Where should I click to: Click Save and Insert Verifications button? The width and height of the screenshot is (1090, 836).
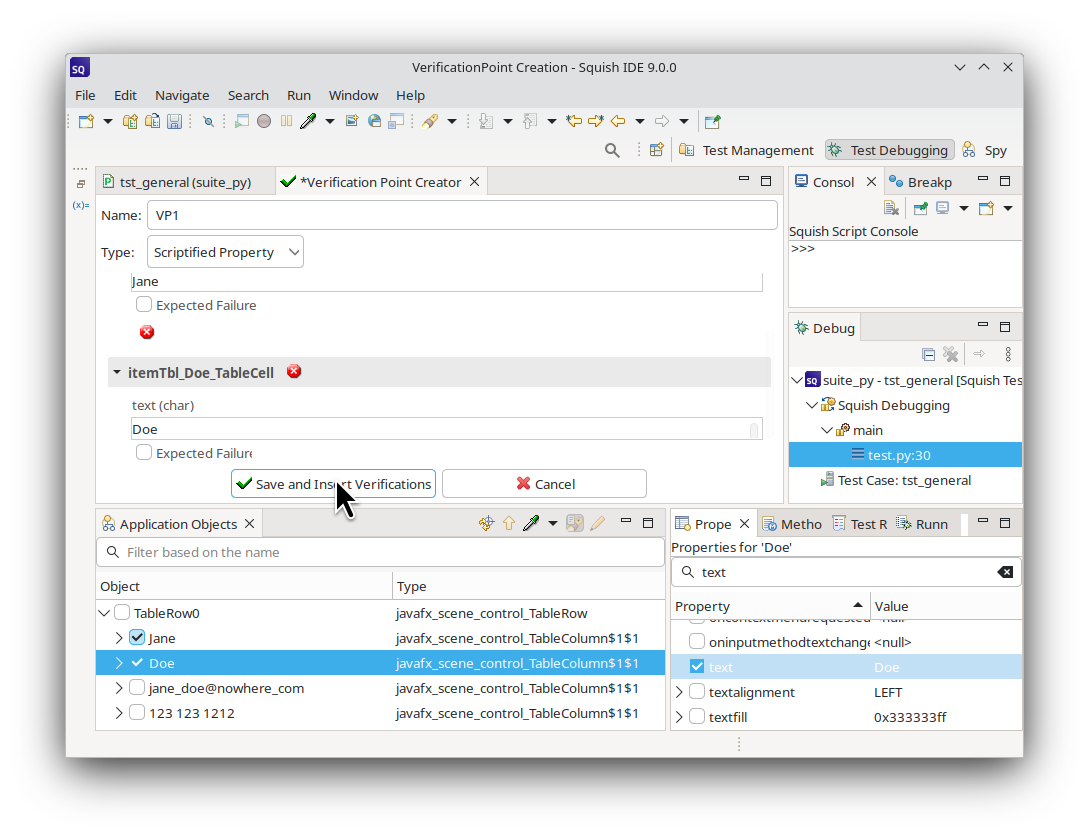(x=333, y=484)
